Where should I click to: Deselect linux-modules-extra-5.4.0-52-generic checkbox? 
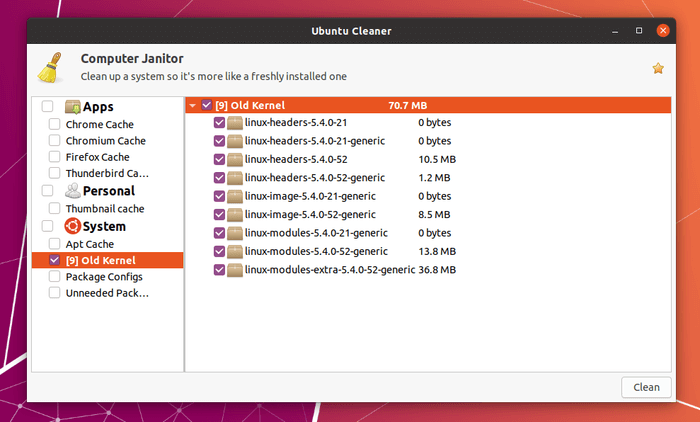pos(219,269)
